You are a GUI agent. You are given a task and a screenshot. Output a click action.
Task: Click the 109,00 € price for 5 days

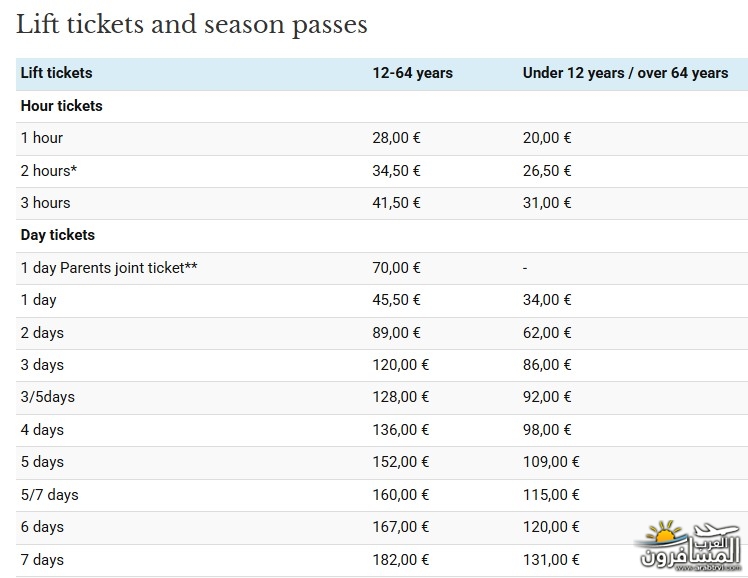(551, 462)
